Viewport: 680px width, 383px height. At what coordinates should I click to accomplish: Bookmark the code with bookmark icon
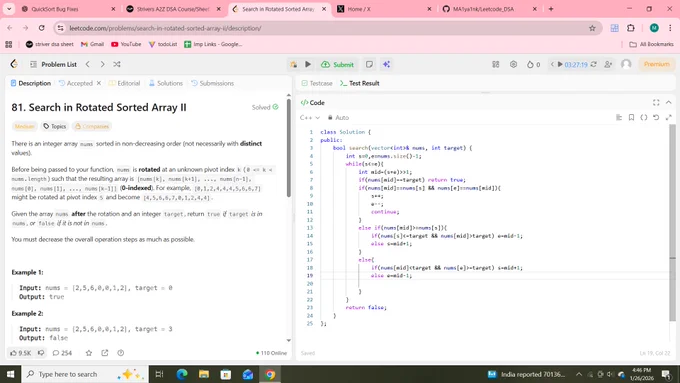pos(631,118)
